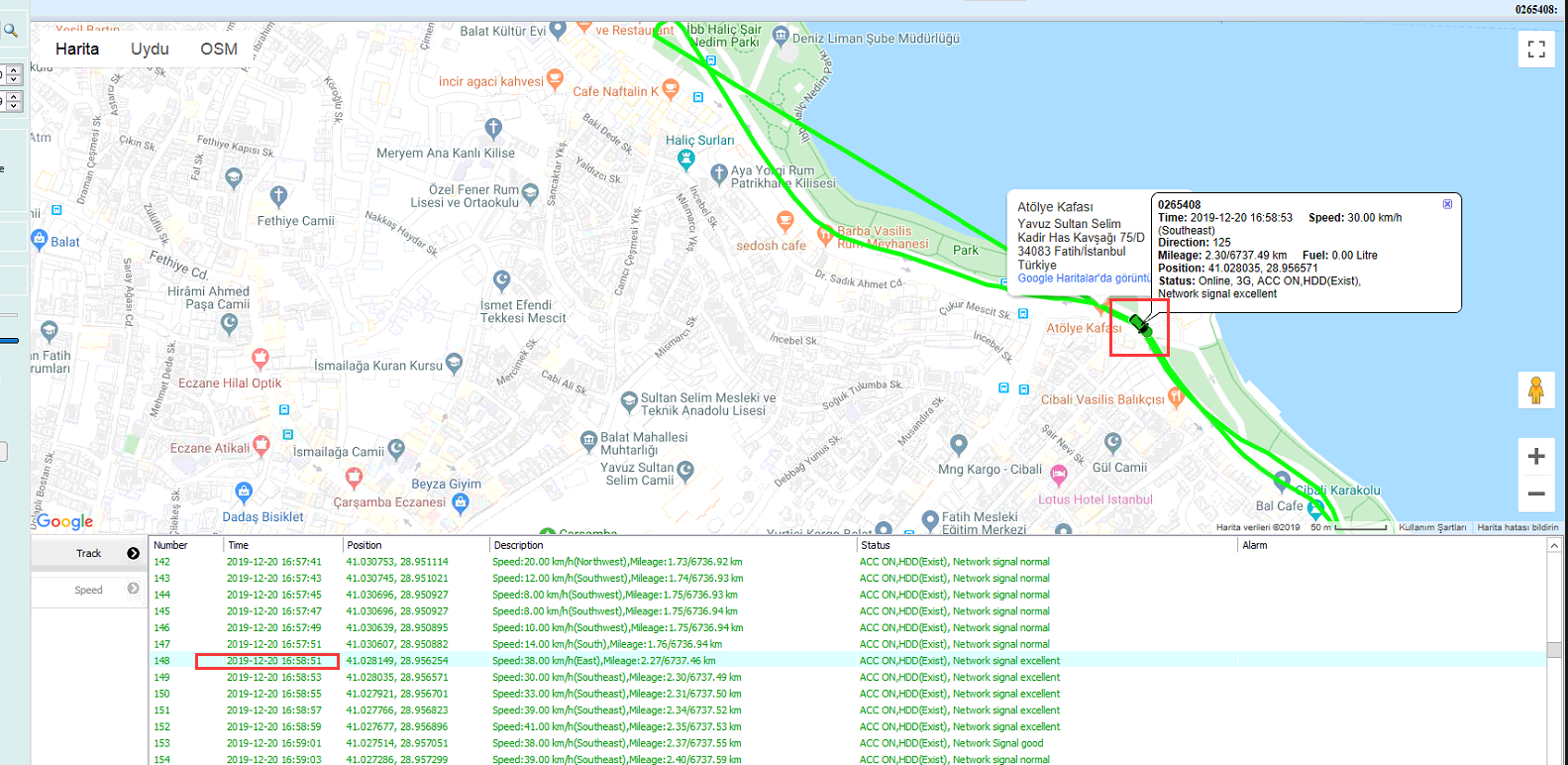Click the Cafe Naftalin K restaurant pin
Image resolution: width=1568 pixels, height=765 pixels.
(671, 90)
